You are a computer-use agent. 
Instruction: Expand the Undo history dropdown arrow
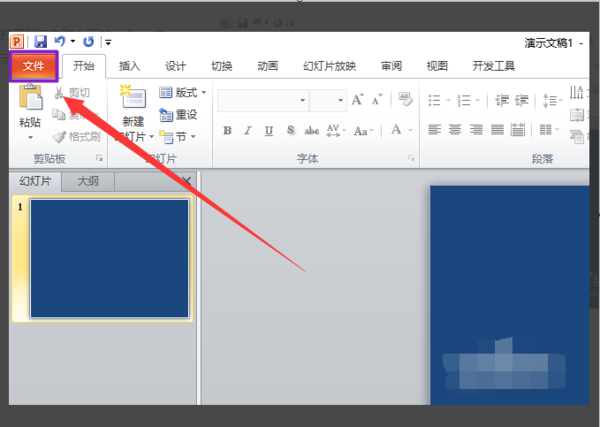pos(73,41)
